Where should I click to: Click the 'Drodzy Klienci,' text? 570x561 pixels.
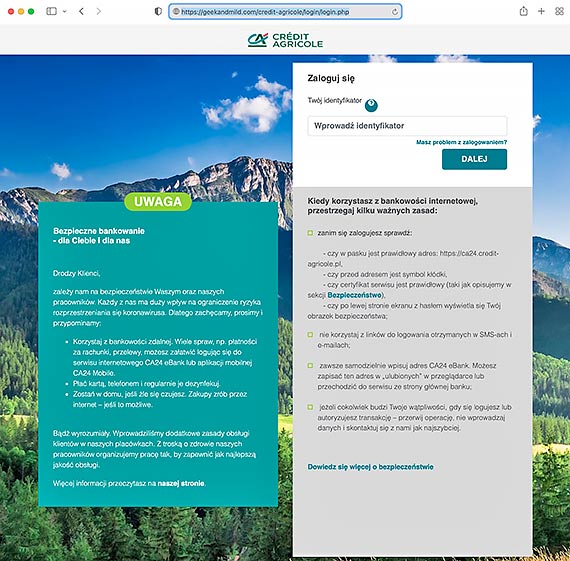76,273
